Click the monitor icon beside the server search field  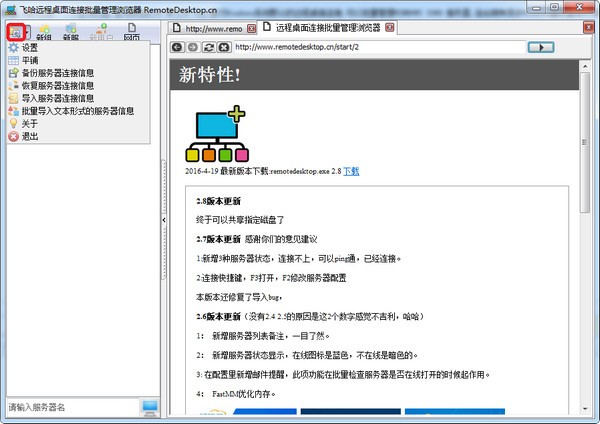[149, 408]
